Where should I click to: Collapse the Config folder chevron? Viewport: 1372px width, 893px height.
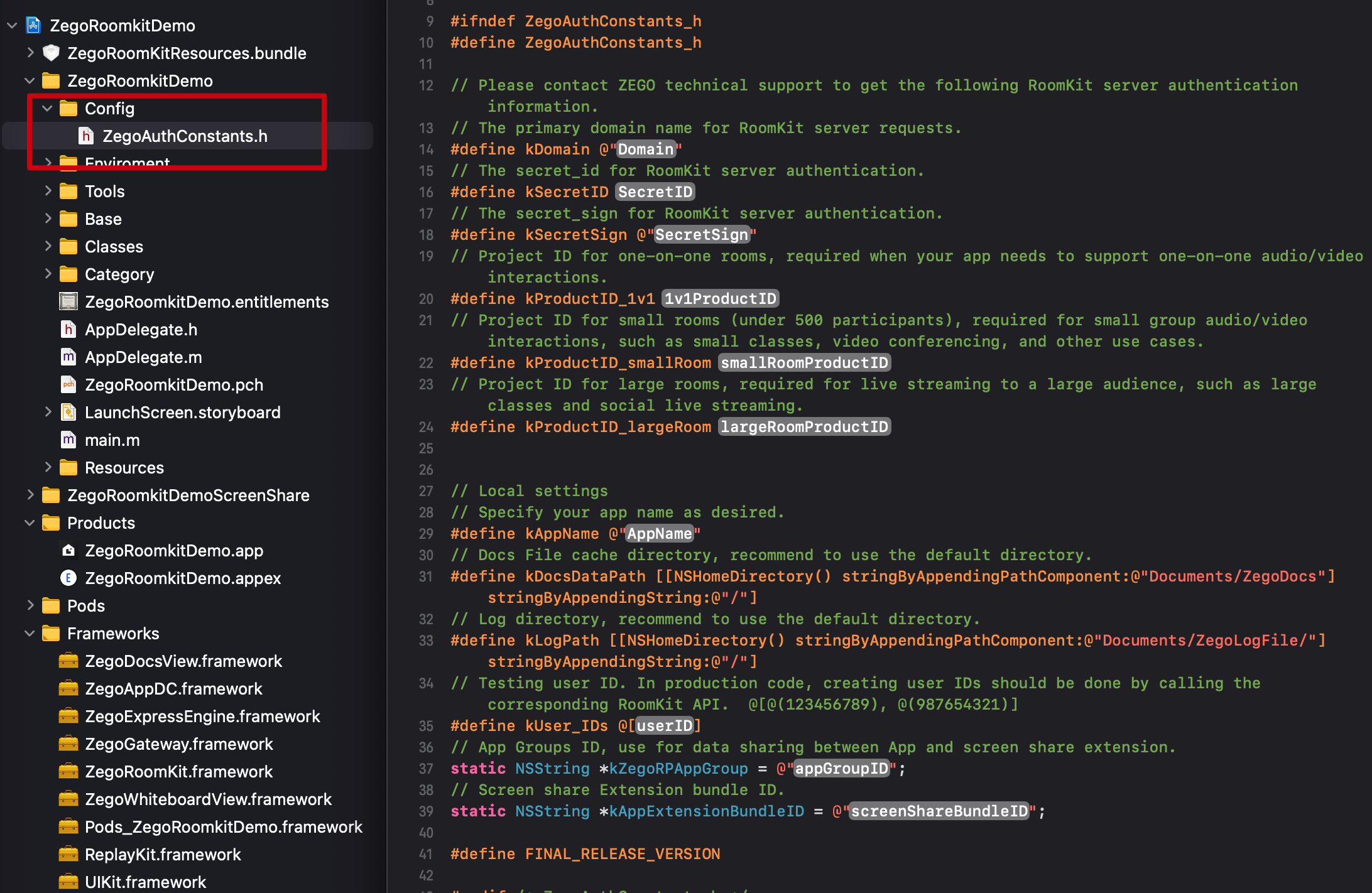[47, 109]
